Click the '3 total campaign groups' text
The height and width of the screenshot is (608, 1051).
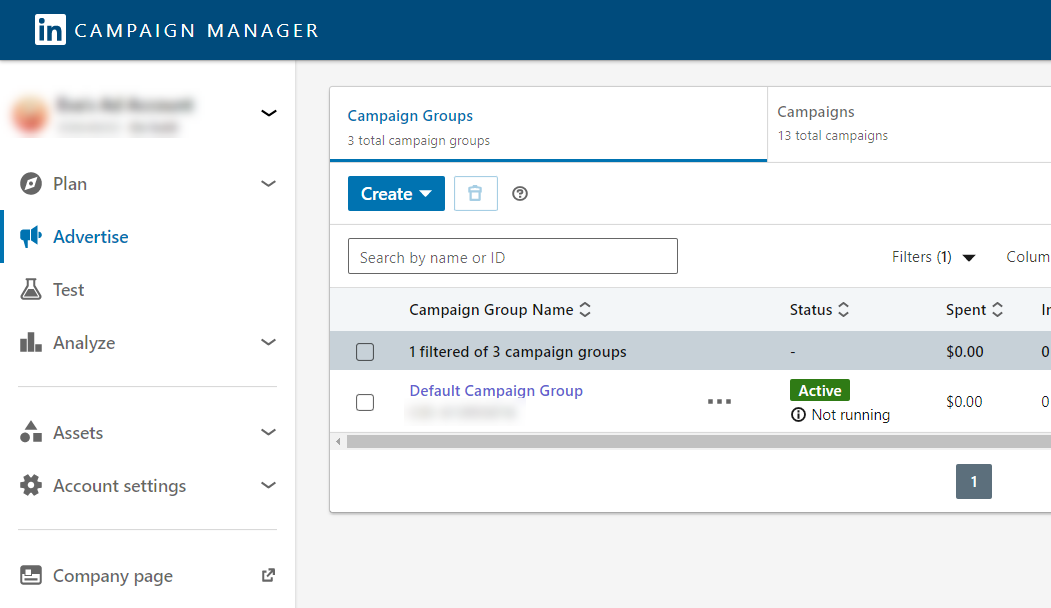tap(418, 141)
